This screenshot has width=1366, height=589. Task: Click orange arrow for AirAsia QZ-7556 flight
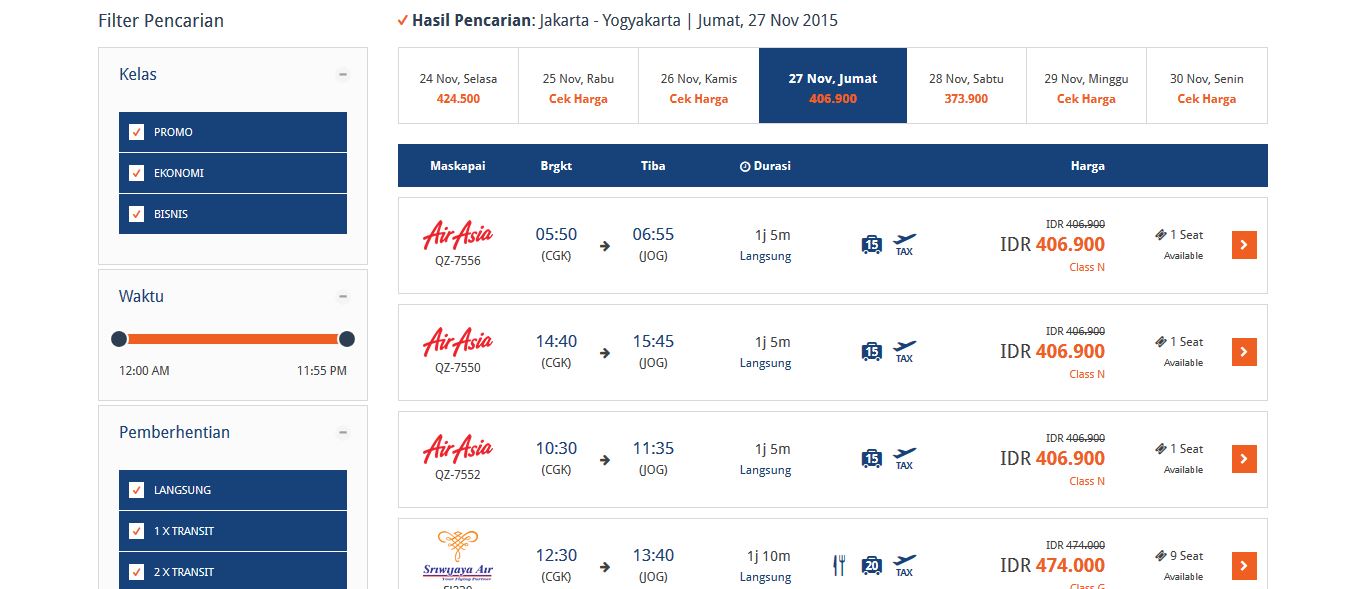tap(1244, 245)
